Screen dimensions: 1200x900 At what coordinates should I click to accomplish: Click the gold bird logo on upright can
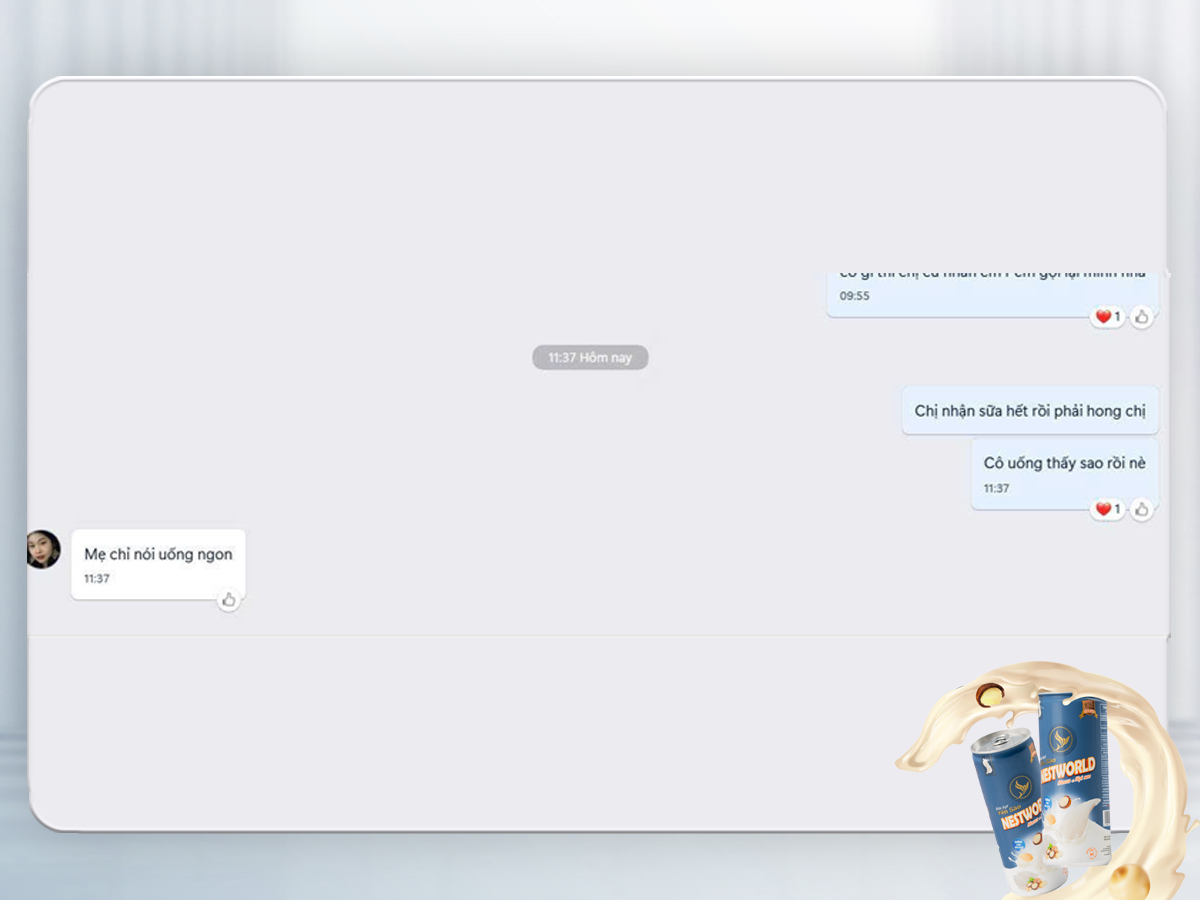click(x=1061, y=739)
